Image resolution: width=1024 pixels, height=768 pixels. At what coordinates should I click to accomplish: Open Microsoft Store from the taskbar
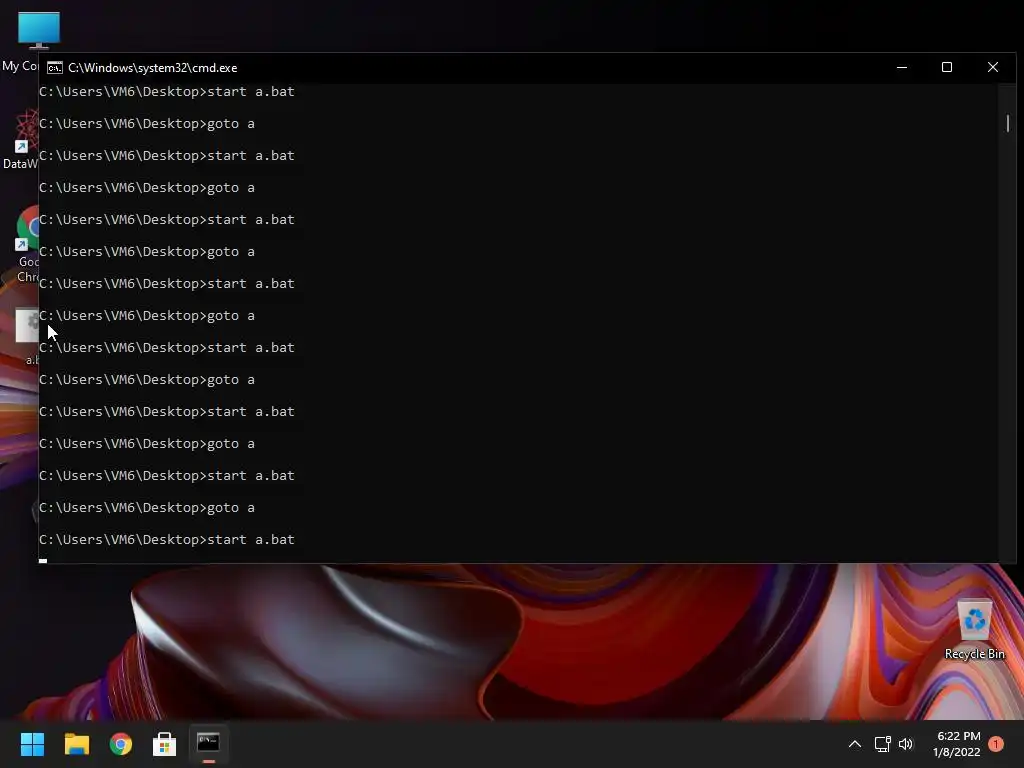pos(165,744)
